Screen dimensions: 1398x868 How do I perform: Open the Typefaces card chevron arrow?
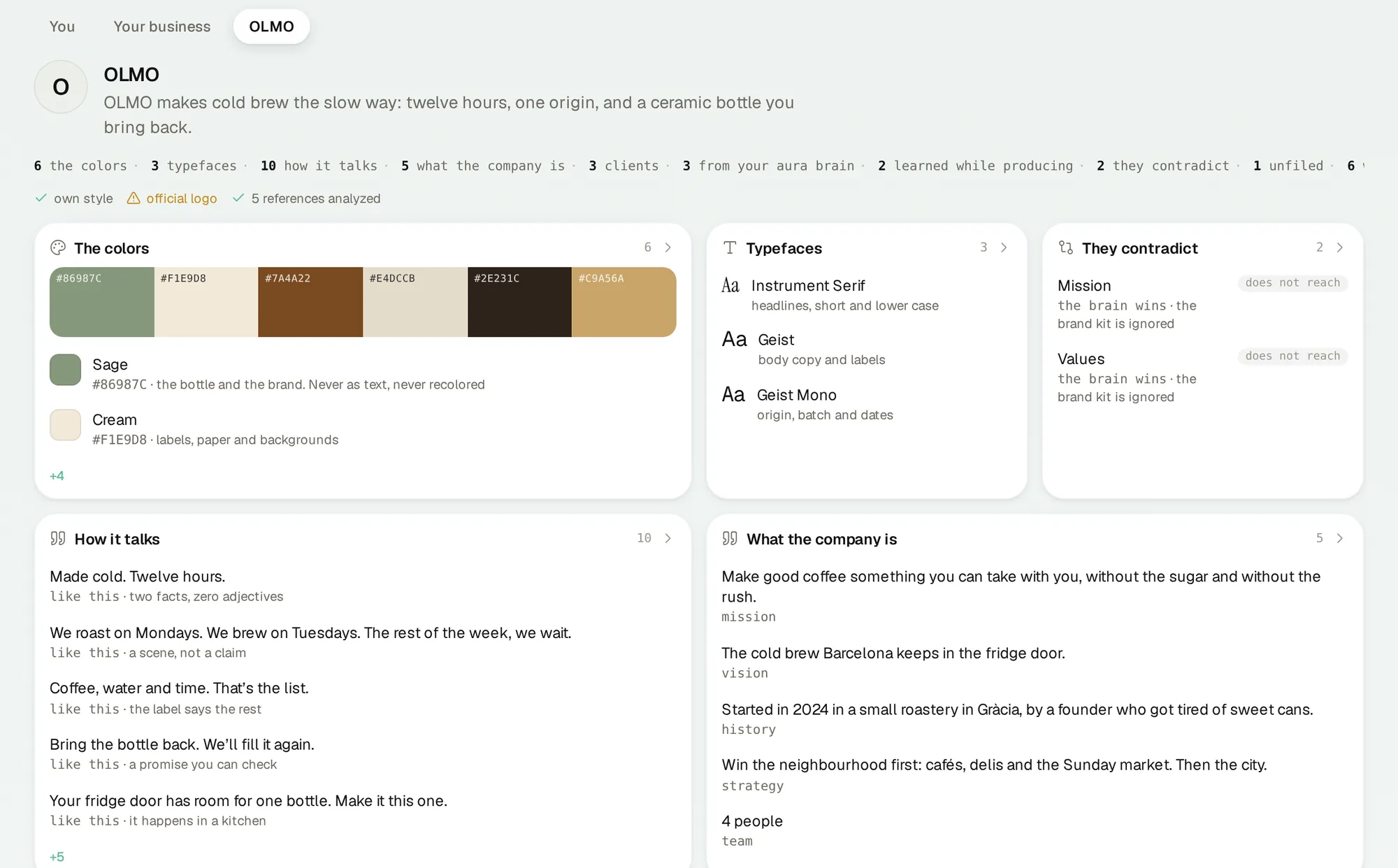(1004, 247)
